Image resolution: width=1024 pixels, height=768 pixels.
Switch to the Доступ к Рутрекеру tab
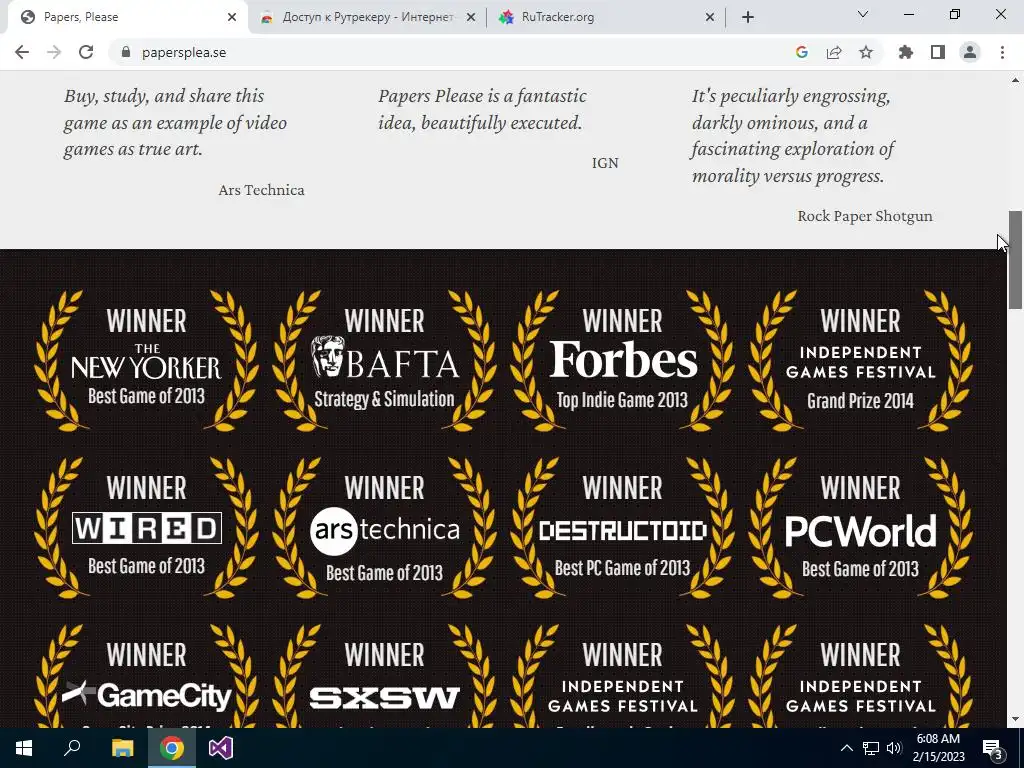point(366,18)
